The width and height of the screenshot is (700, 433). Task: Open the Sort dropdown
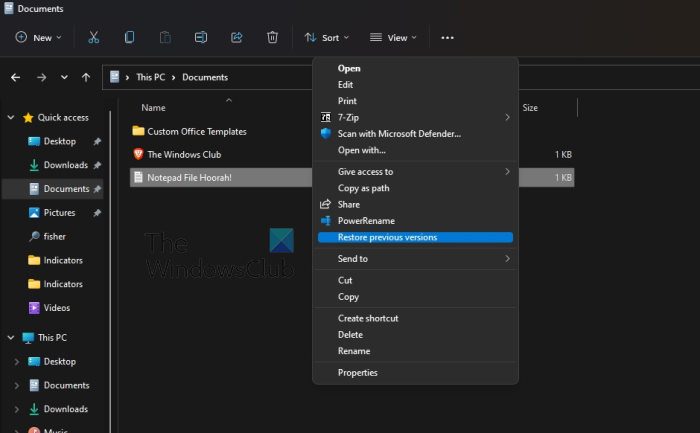(x=327, y=38)
